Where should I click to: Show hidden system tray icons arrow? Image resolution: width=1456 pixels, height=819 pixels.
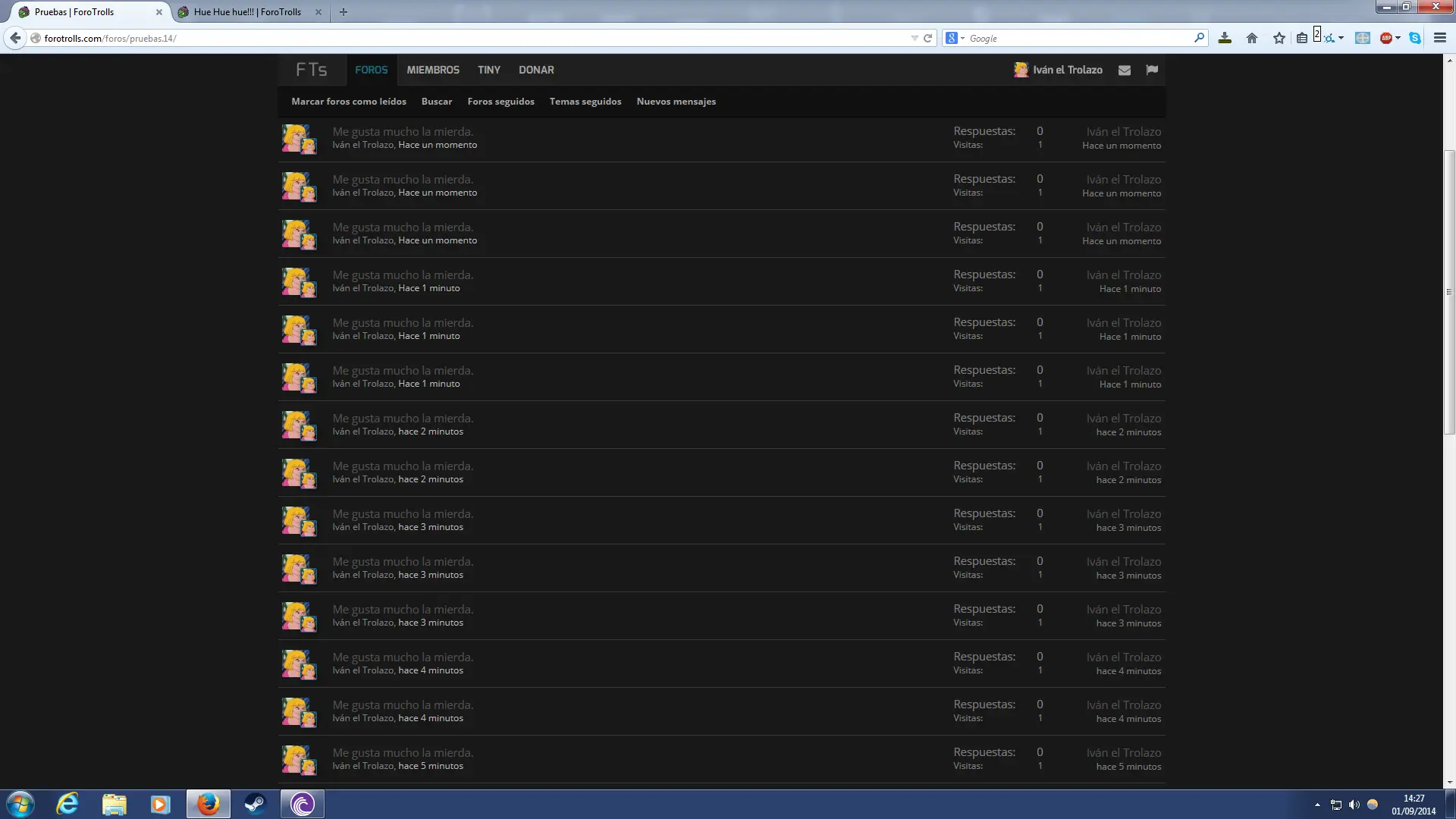click(1317, 805)
